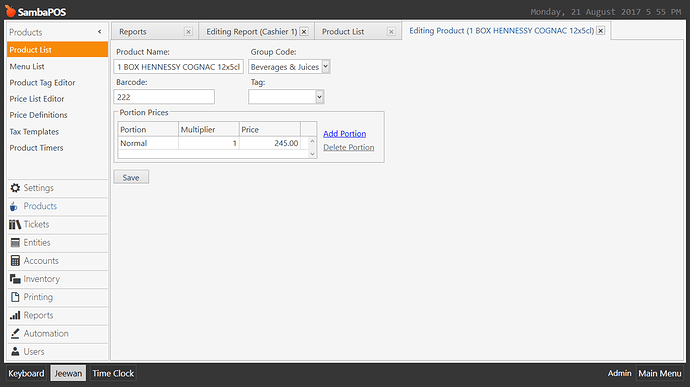Switch to Editing Report (Cashier 1) tab
690x387 pixels.
tap(252, 32)
